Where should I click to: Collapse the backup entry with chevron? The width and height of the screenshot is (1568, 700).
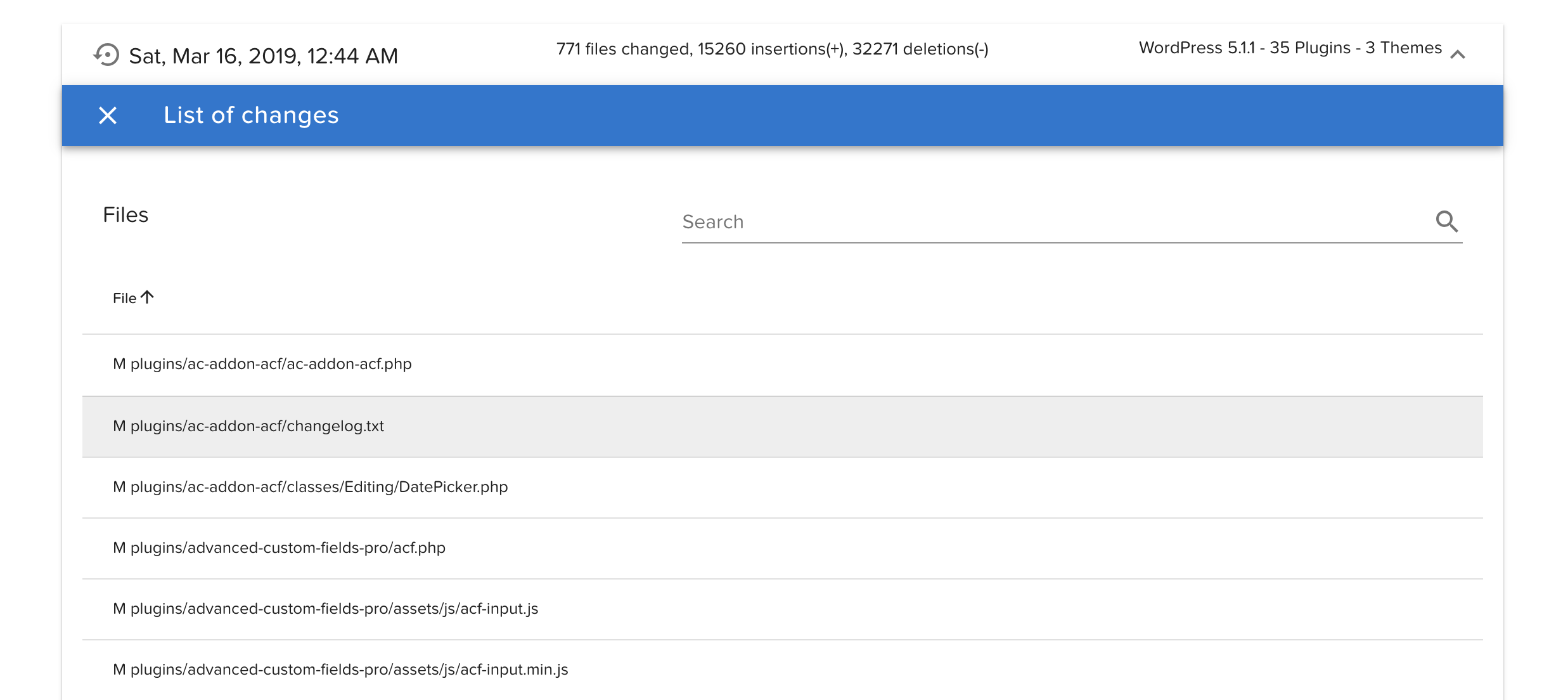[x=1458, y=55]
